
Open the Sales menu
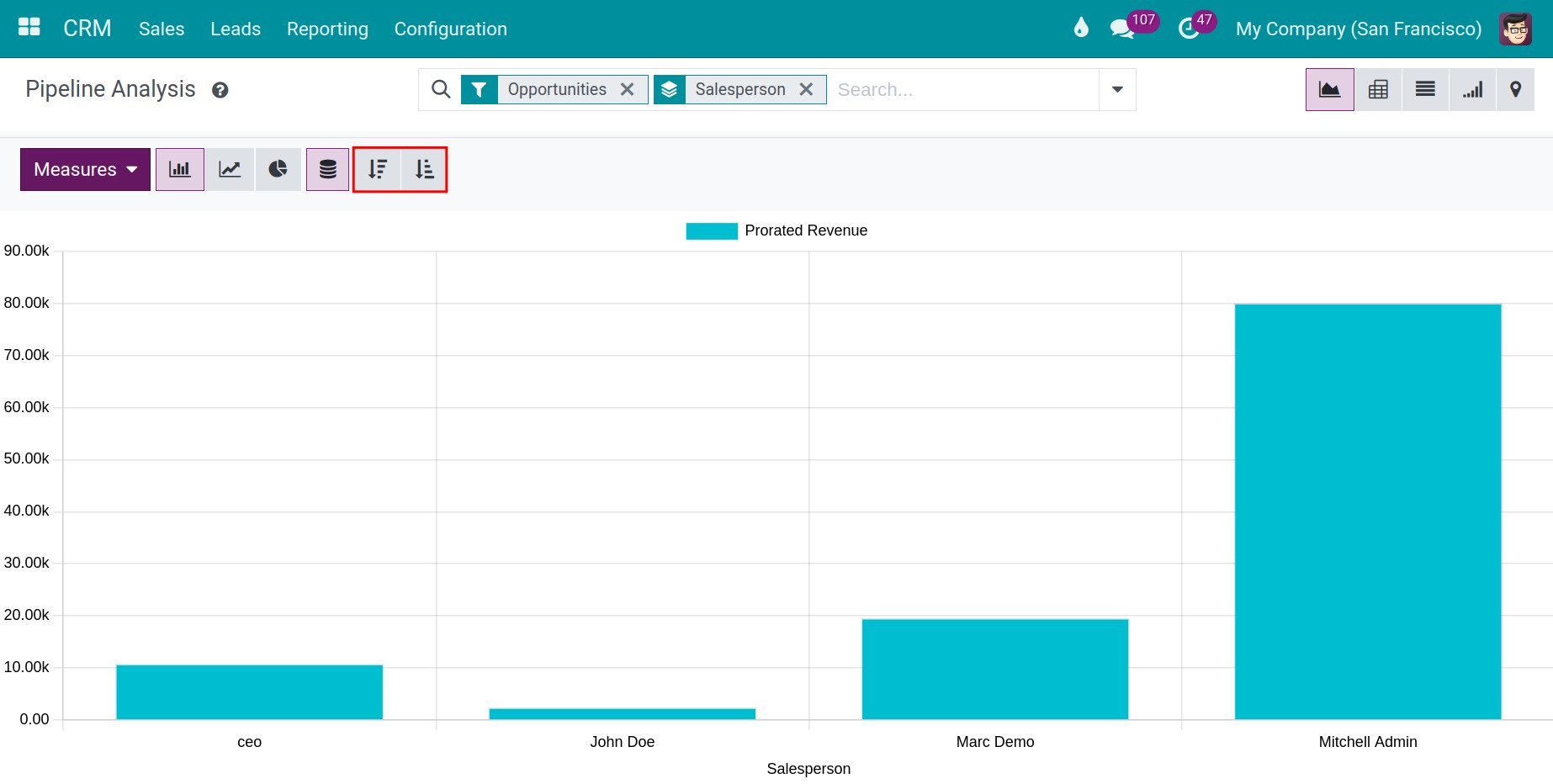click(162, 29)
